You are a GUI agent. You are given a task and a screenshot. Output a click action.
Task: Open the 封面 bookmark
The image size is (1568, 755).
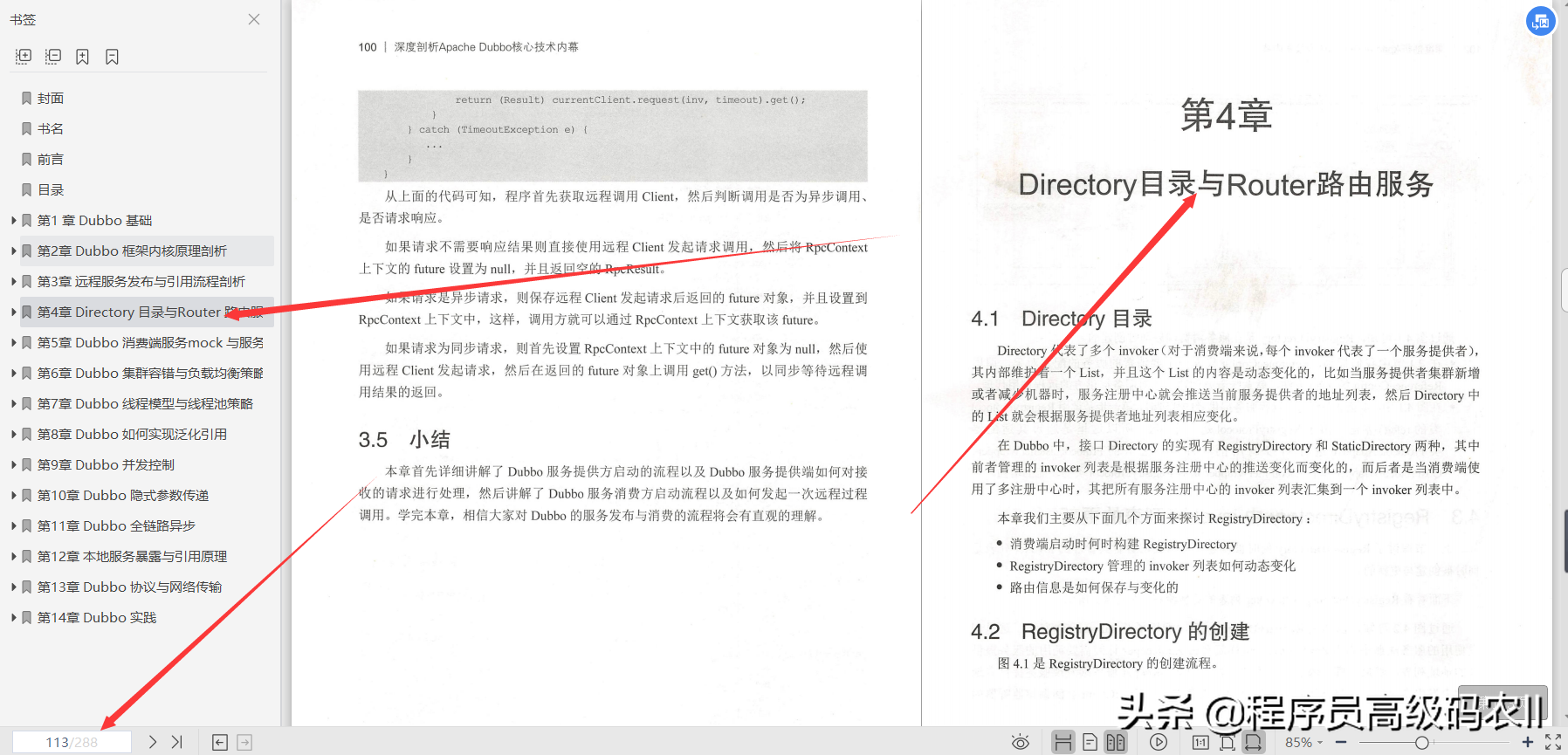point(51,99)
